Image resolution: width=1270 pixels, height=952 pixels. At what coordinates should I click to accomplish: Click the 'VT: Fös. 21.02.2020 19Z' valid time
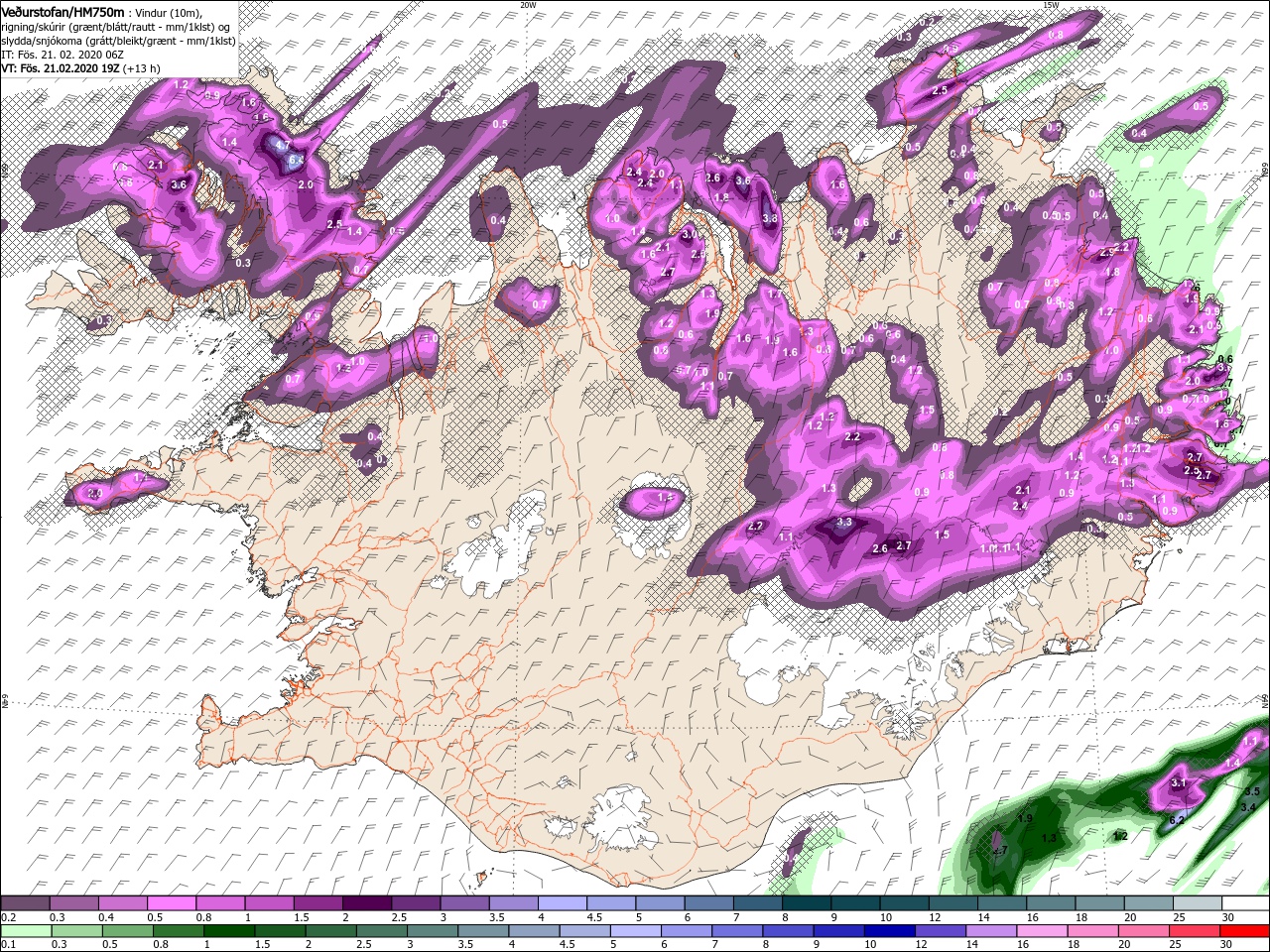pyautogui.click(x=61, y=67)
